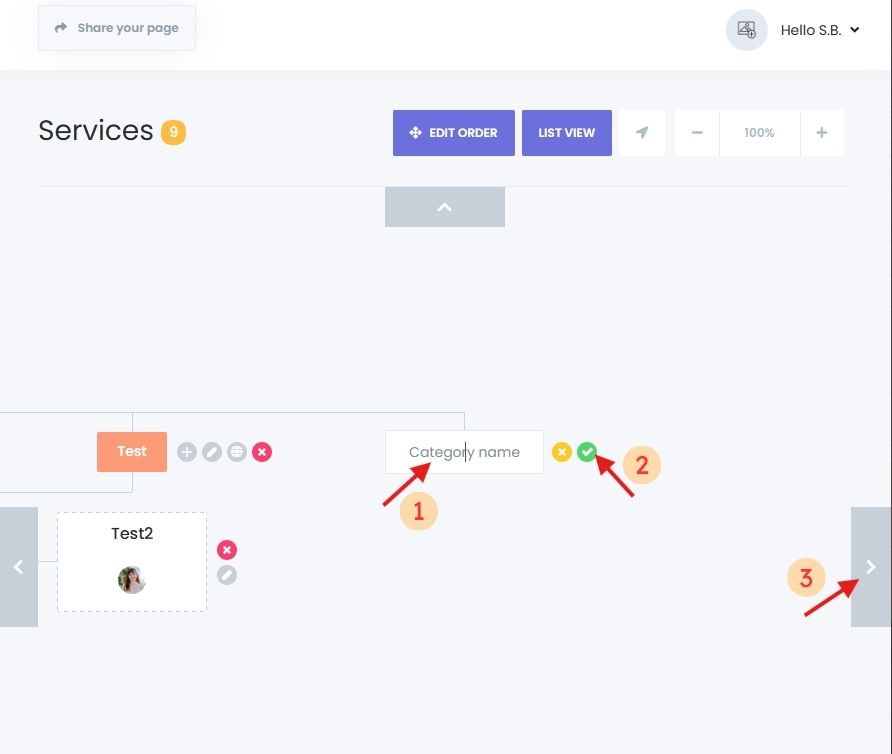This screenshot has width=892, height=754.
Task: Delete Test category with the red X icon
Action: pyautogui.click(x=262, y=452)
